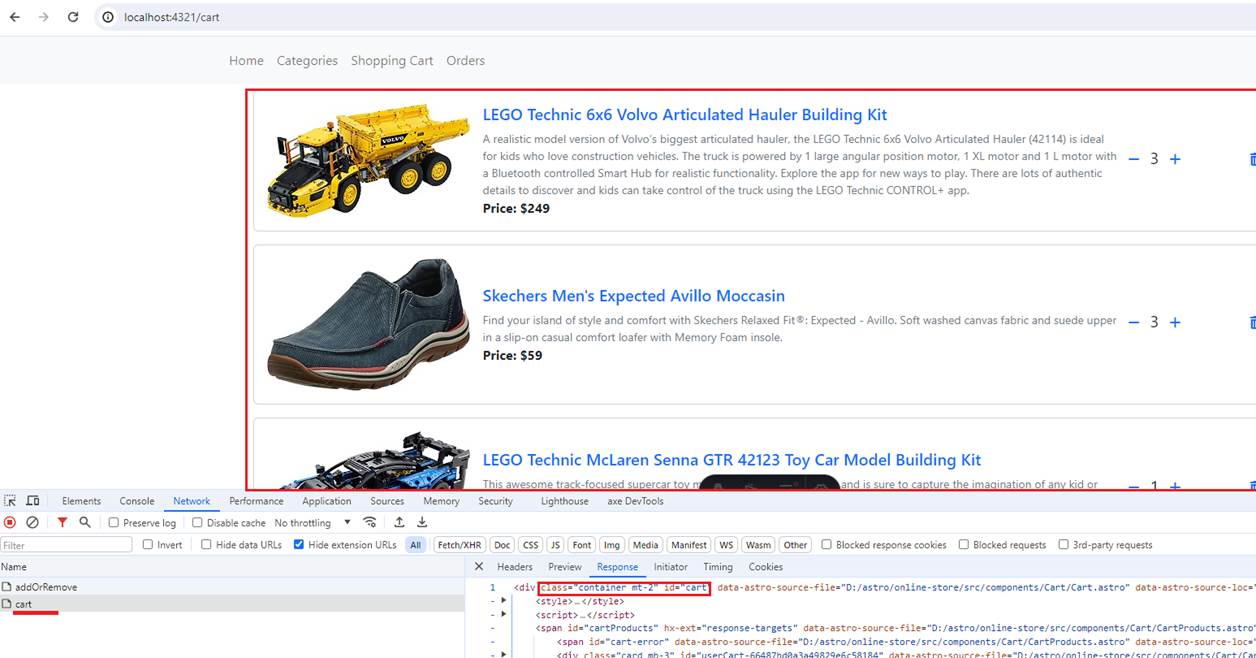
Task: Clear the network log
Action: [32, 522]
